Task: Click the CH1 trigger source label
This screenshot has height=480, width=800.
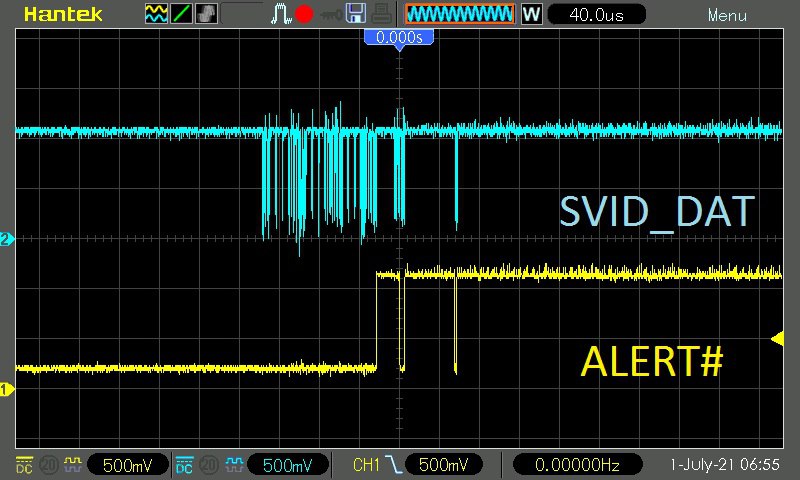Action: click(x=366, y=465)
